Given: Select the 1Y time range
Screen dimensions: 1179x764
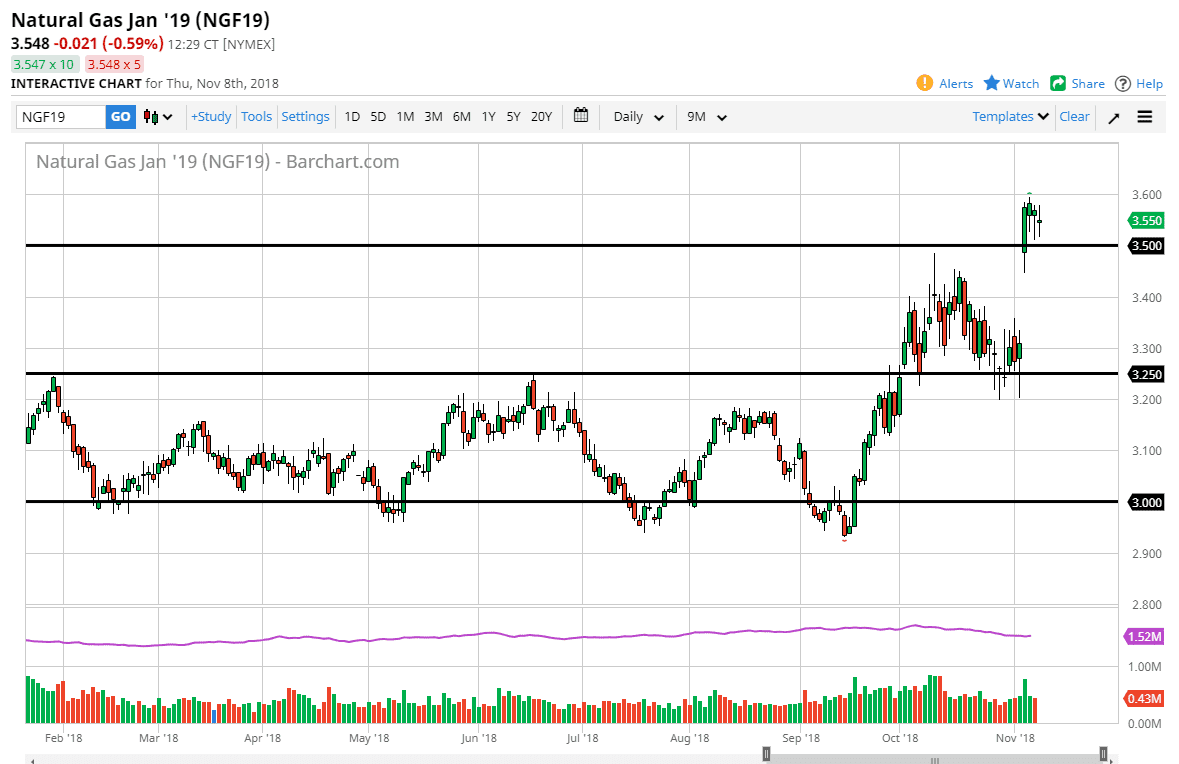Looking at the screenshot, I should 489,117.
